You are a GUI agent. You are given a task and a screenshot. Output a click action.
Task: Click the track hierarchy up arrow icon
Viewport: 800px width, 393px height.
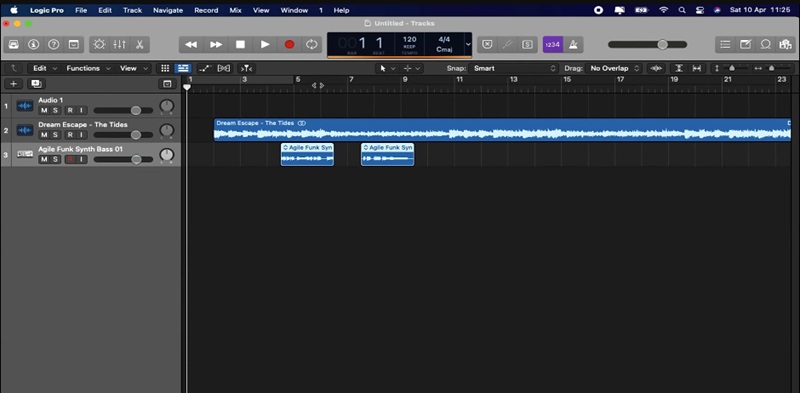pos(13,68)
